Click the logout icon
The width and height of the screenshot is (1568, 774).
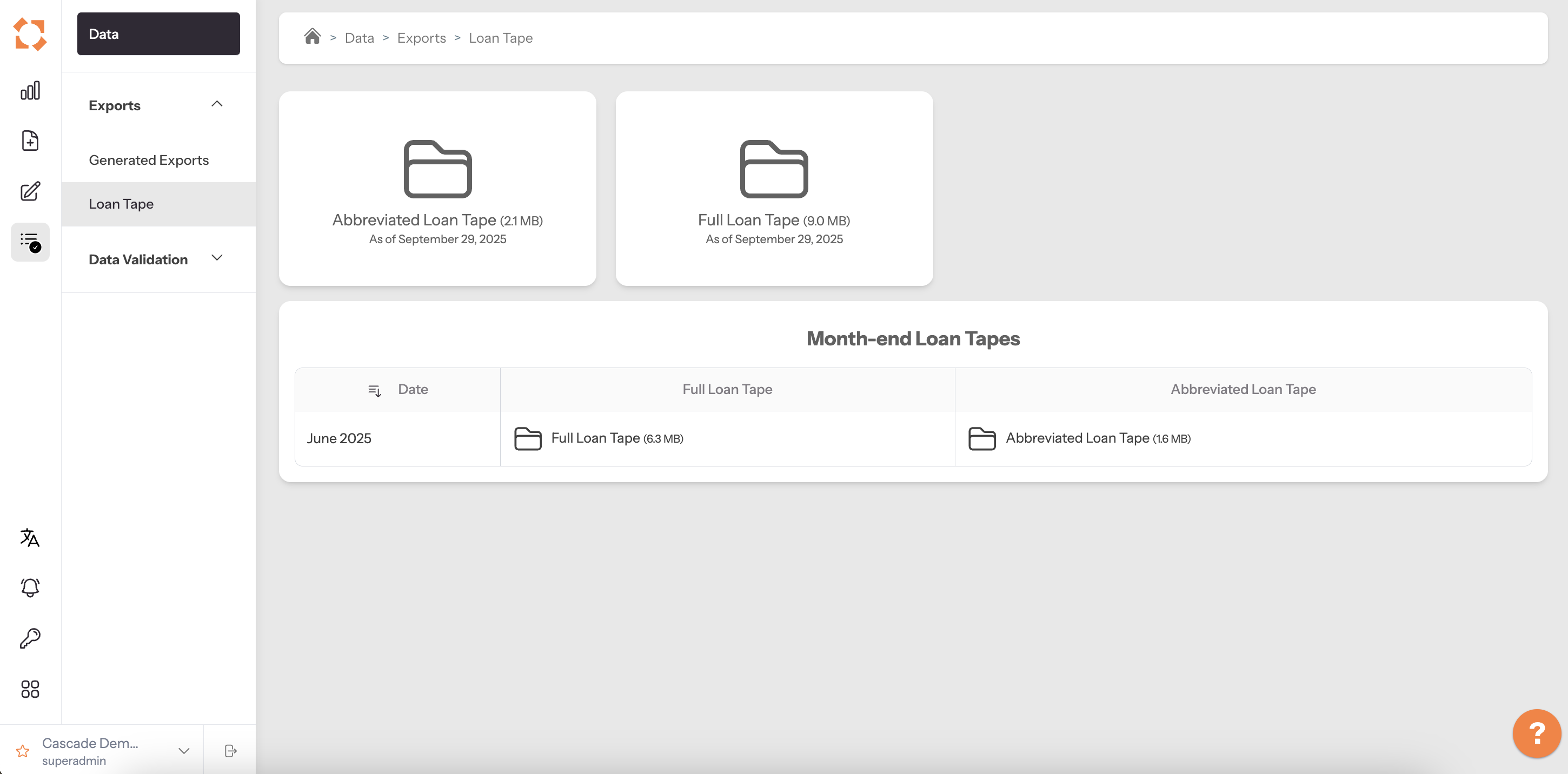[x=230, y=751]
